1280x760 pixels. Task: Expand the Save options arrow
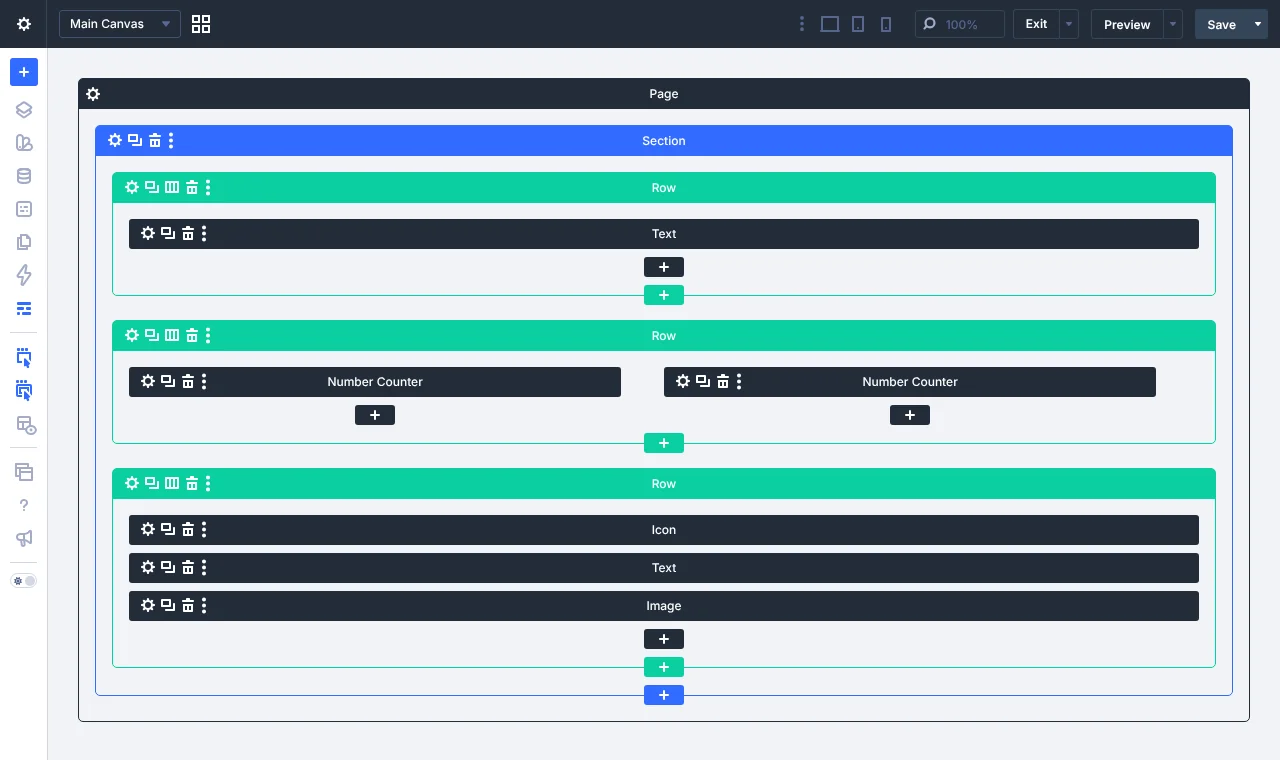coord(1258,24)
